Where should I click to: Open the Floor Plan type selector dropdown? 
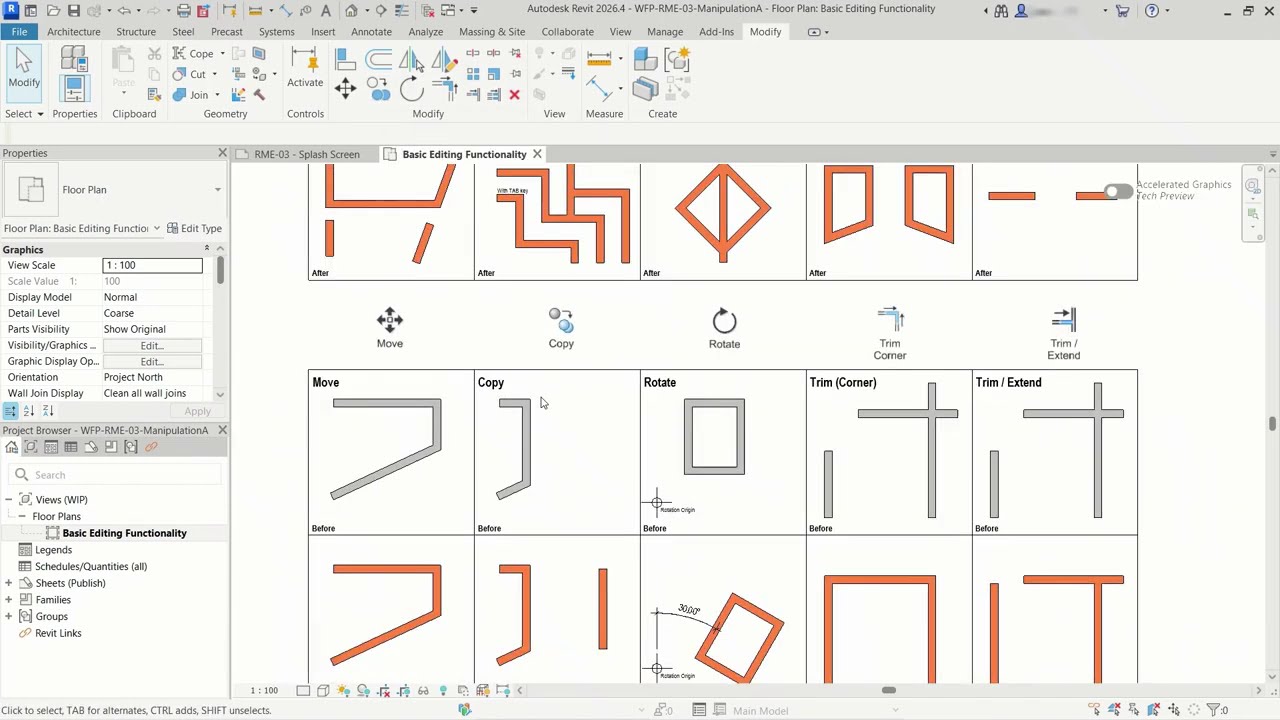(217, 190)
